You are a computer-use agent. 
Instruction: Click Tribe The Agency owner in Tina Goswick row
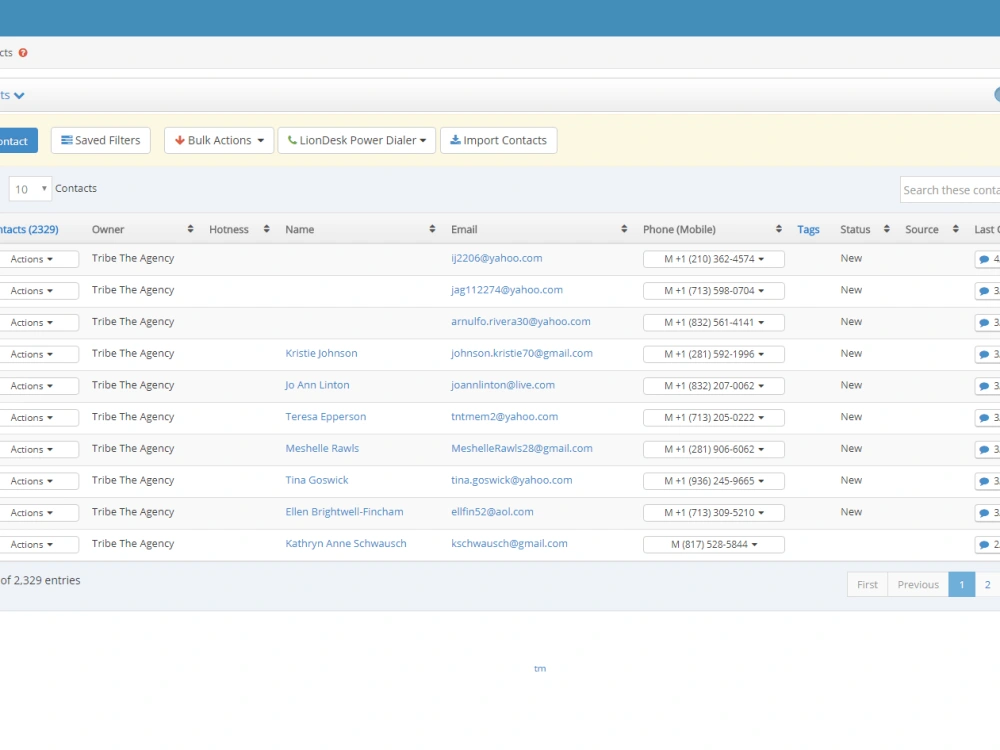pos(133,480)
